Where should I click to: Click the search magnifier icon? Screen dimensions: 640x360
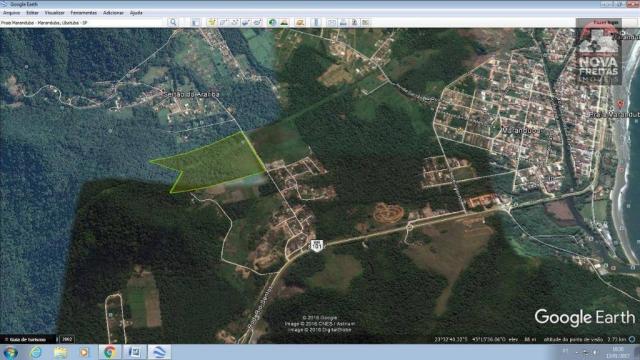point(173,22)
